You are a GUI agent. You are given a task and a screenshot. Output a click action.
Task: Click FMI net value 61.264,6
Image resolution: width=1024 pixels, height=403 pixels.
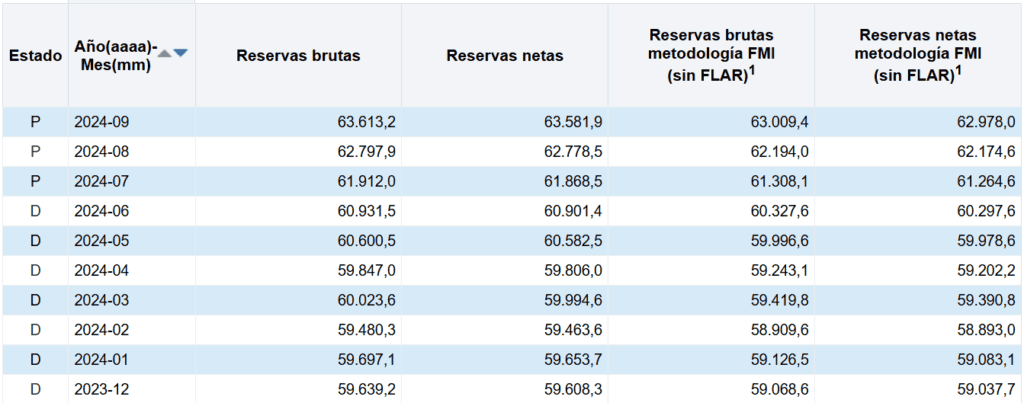pyautogui.click(x=987, y=182)
